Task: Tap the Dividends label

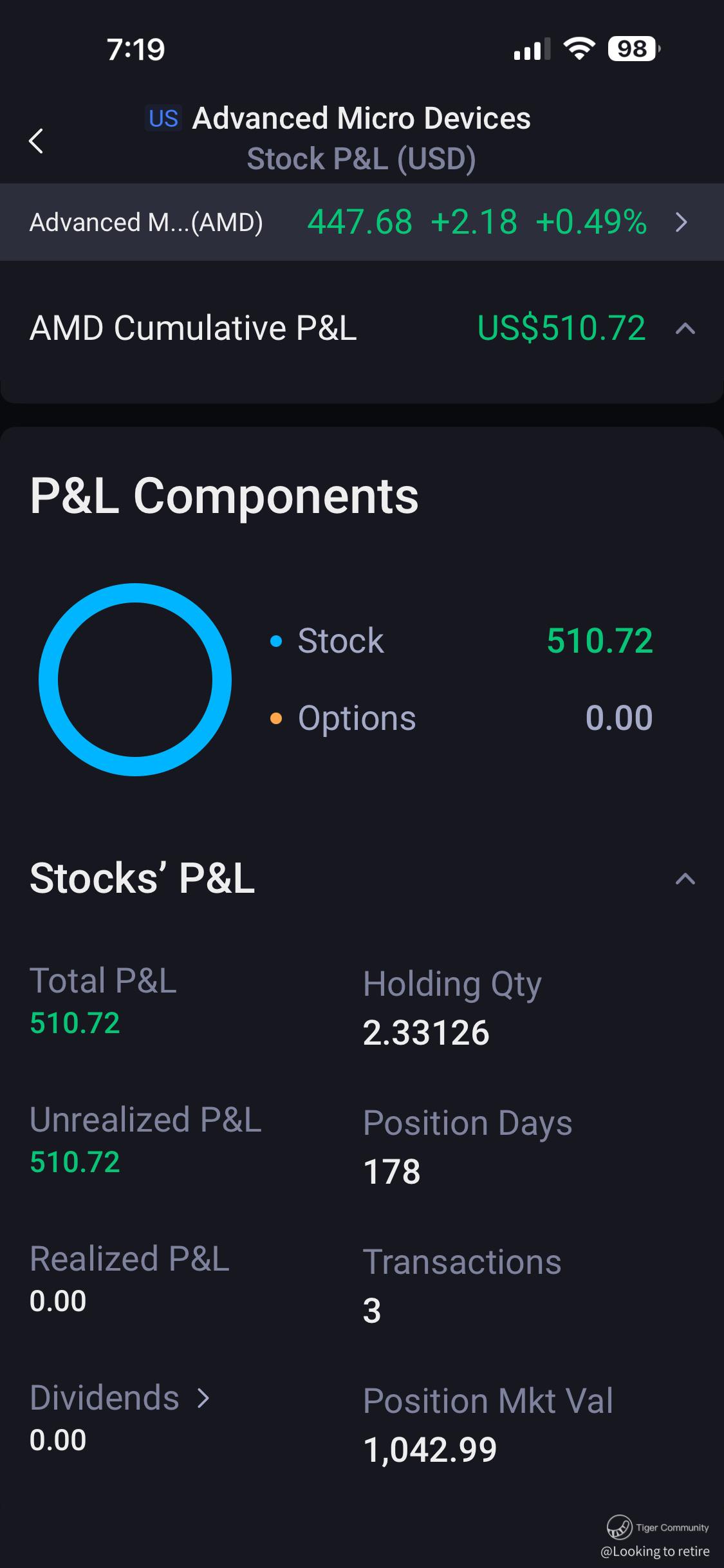Action: pos(104,1398)
